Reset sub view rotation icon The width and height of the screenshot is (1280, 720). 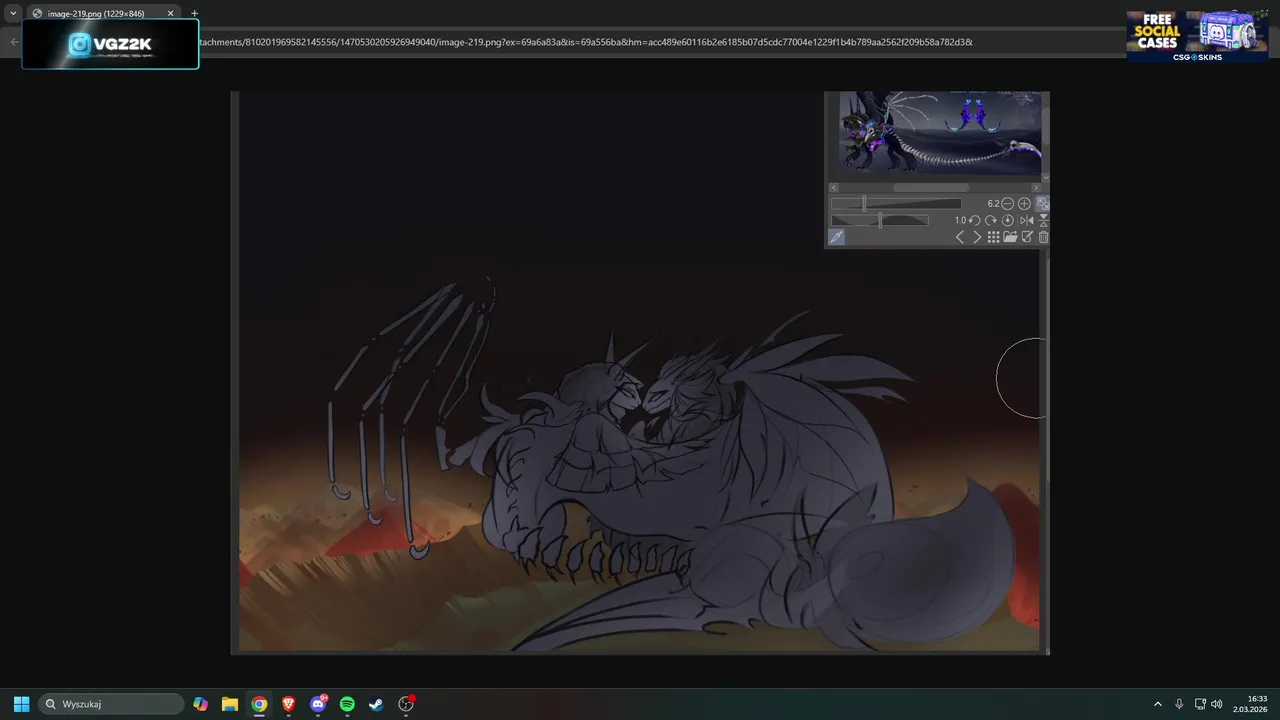click(1007, 220)
